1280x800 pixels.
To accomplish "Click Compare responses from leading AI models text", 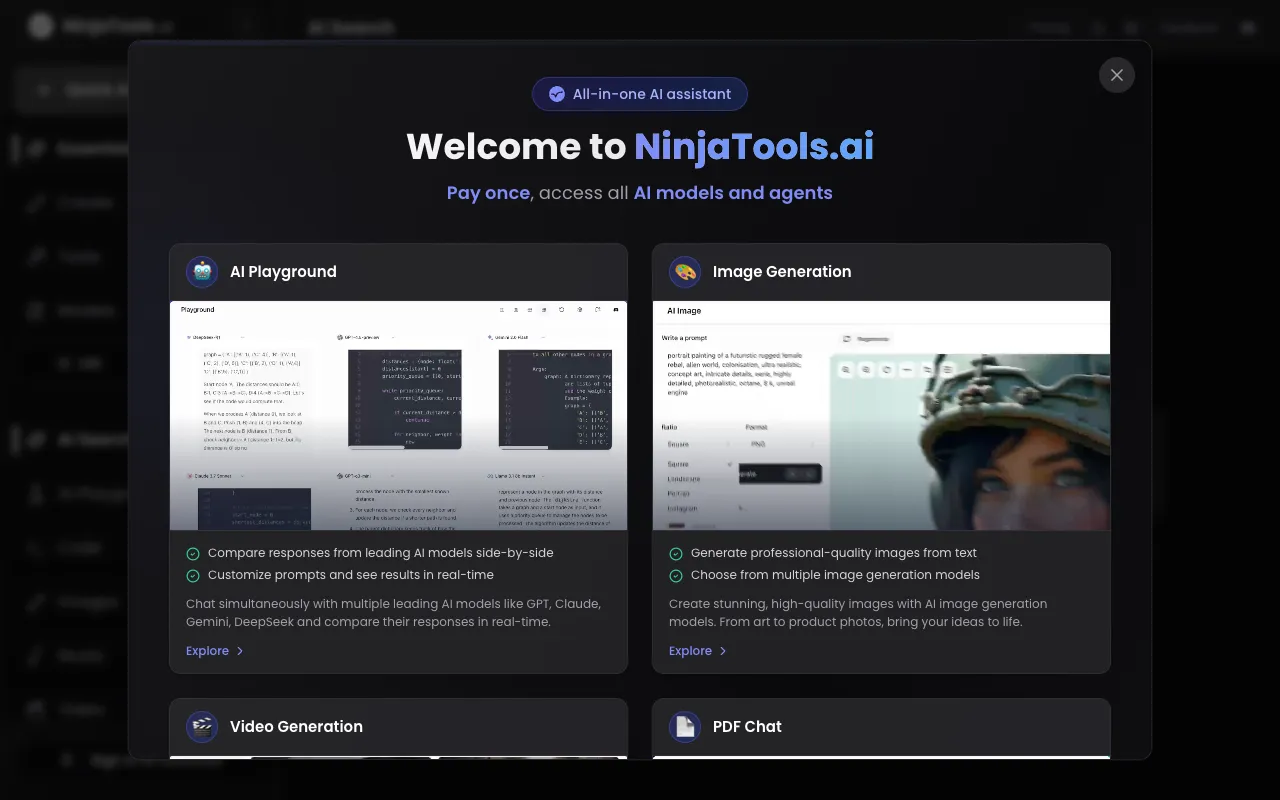I will pyautogui.click(x=380, y=553).
